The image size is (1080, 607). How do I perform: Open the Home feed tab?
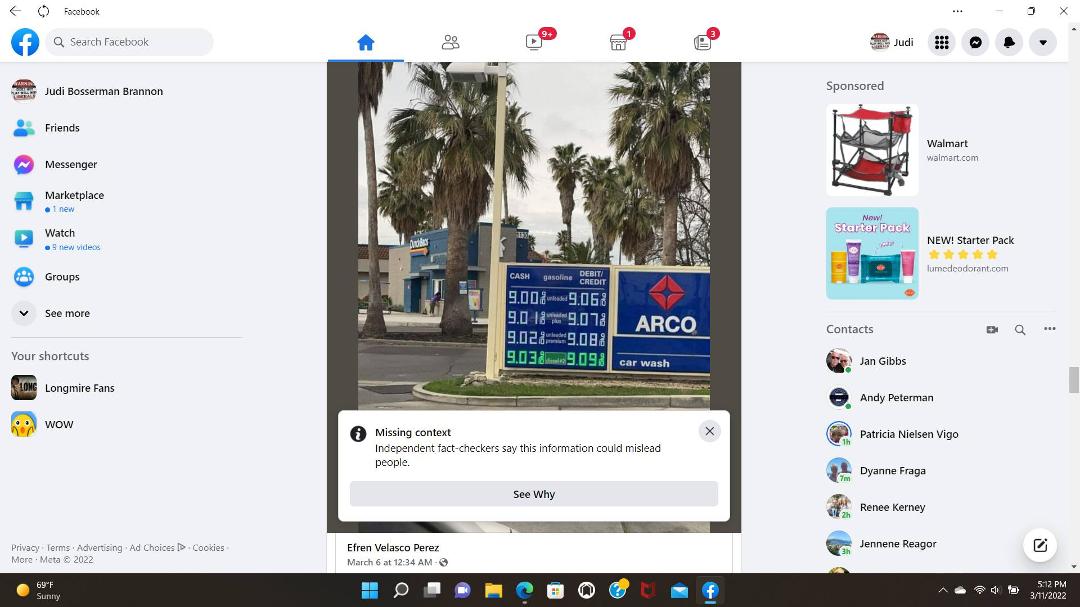coord(365,43)
